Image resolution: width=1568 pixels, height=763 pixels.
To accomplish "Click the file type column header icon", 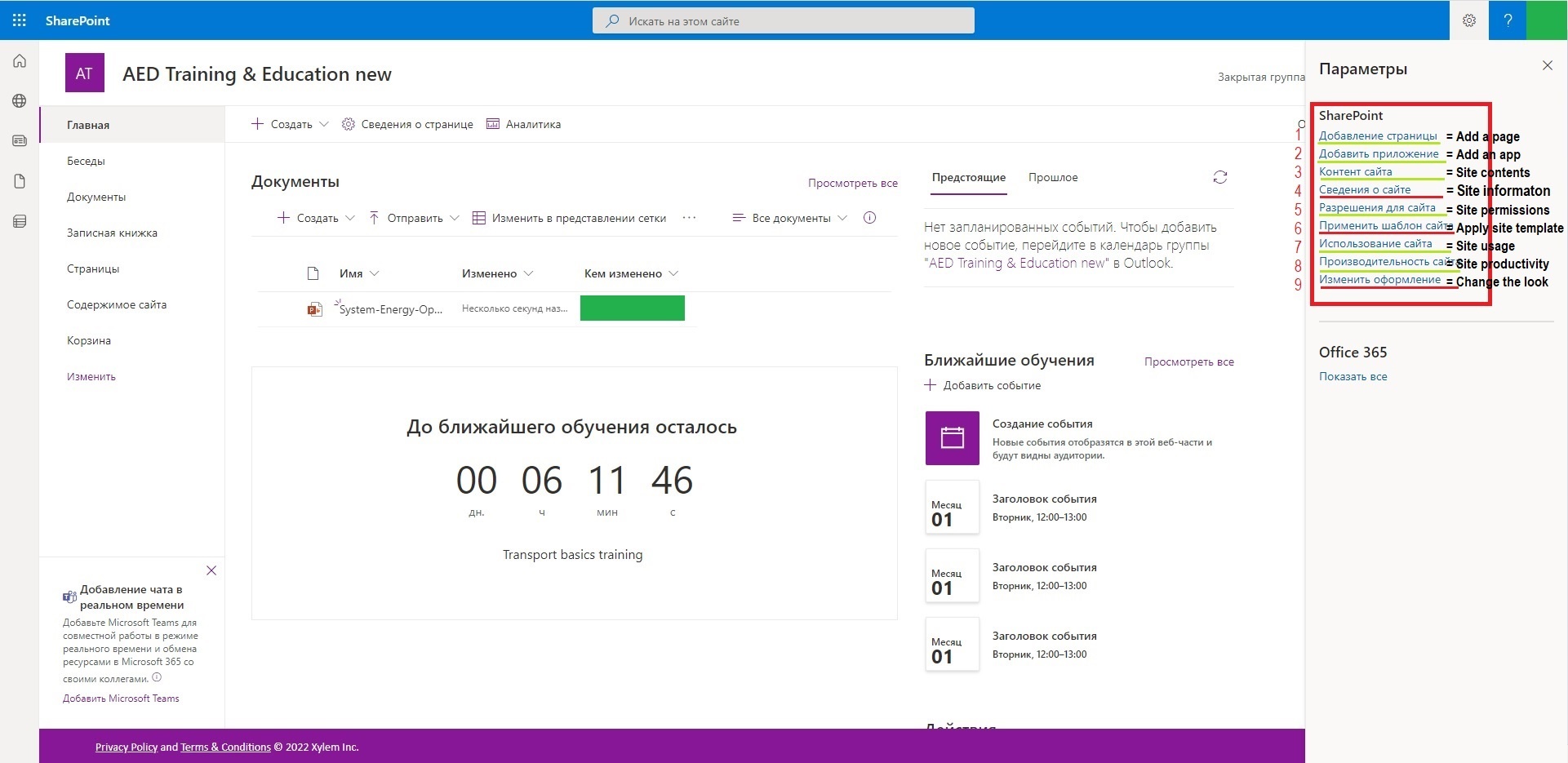I will point(313,273).
